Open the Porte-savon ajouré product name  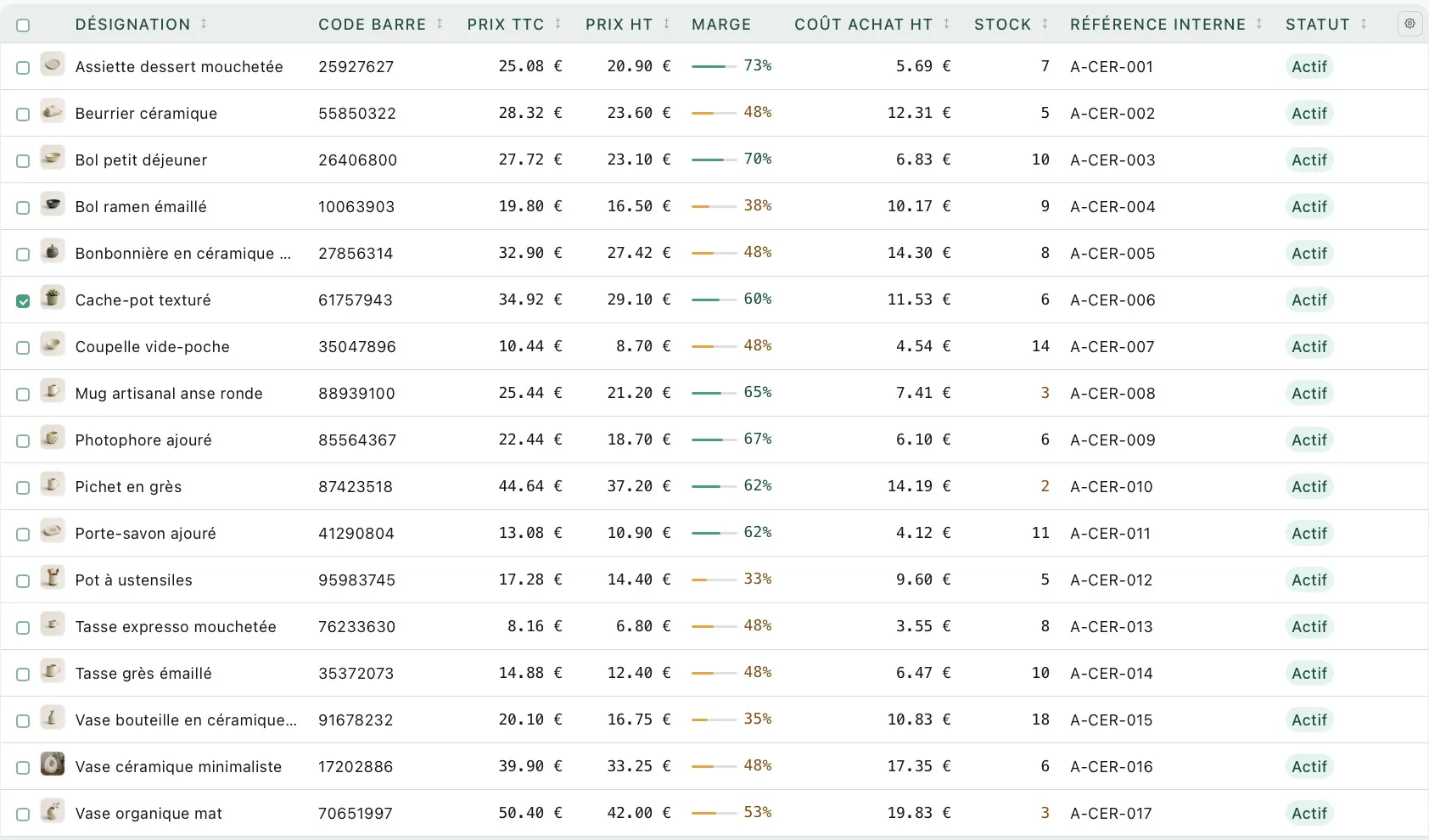[x=145, y=534]
